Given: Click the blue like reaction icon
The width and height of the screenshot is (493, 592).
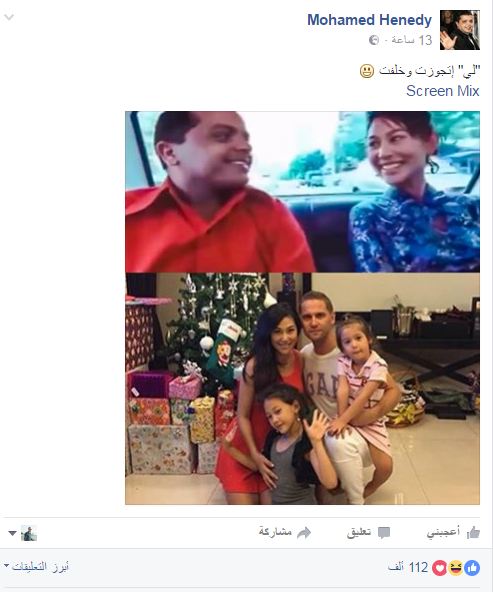Looking at the screenshot, I should (x=472, y=568).
